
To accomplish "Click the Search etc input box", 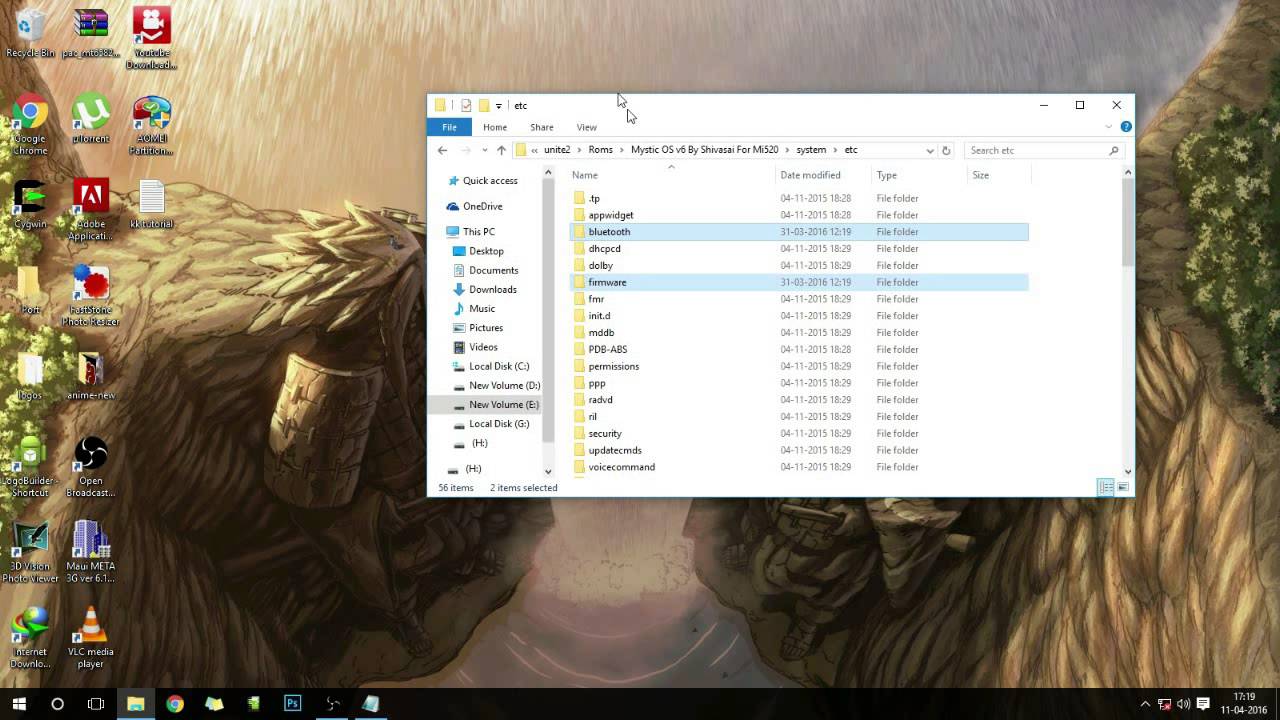I will pyautogui.click(x=1043, y=150).
